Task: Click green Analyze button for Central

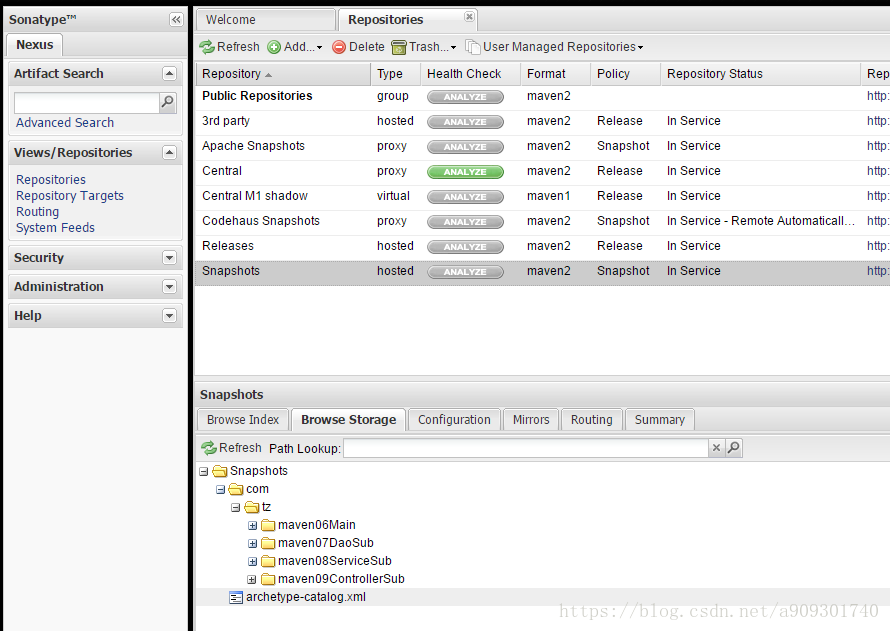Action: [x=465, y=172]
